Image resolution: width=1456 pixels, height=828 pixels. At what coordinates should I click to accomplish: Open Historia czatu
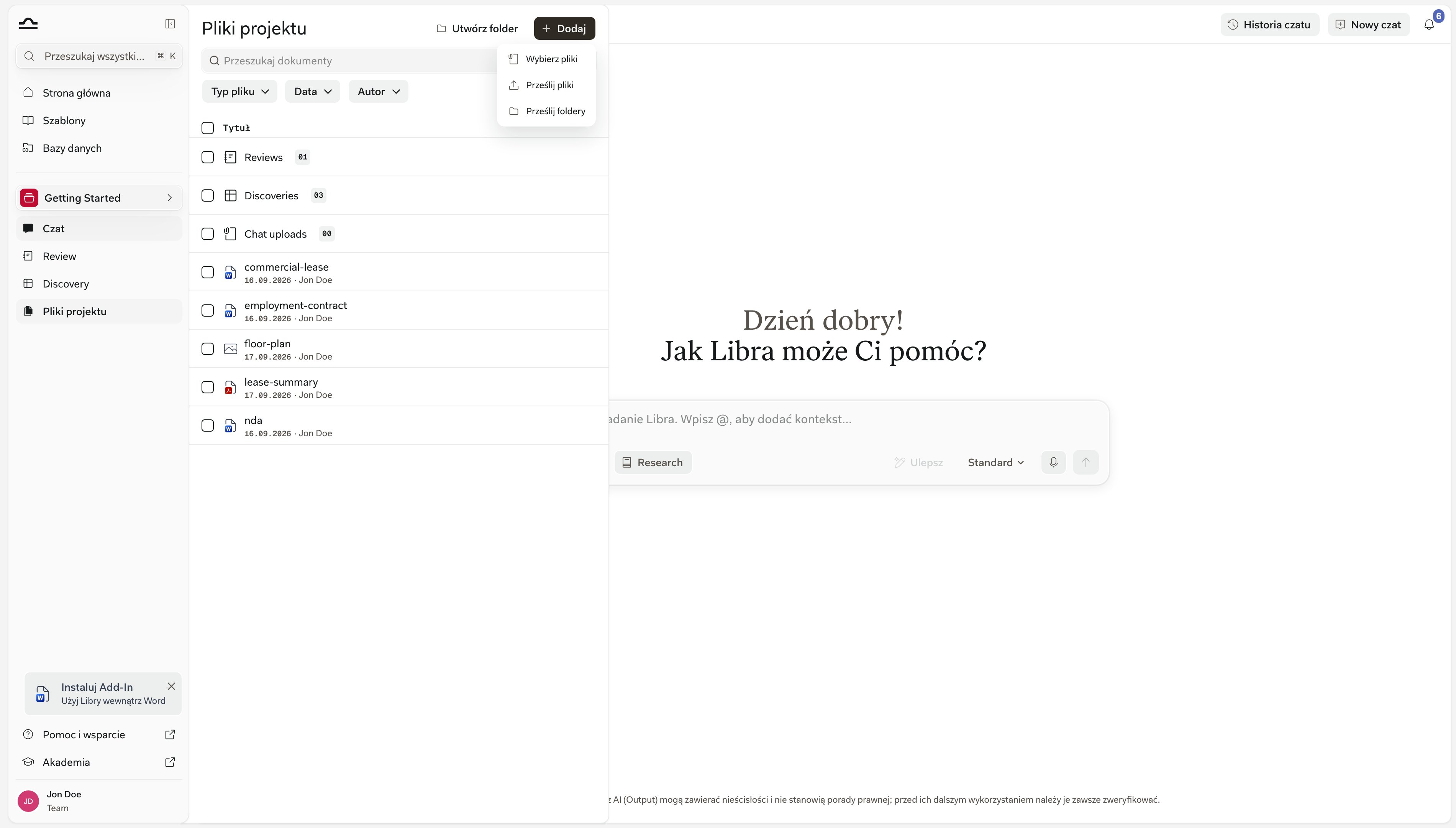(x=1270, y=25)
